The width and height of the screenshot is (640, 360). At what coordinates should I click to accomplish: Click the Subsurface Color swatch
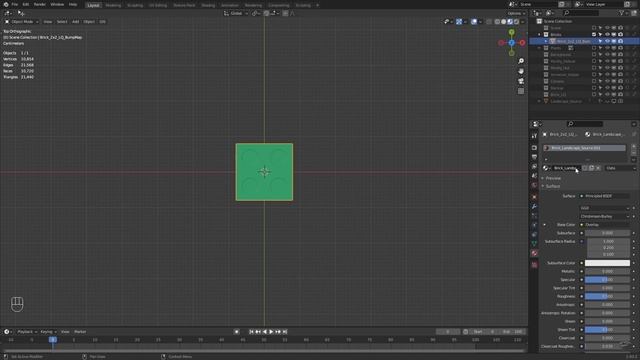(607, 263)
